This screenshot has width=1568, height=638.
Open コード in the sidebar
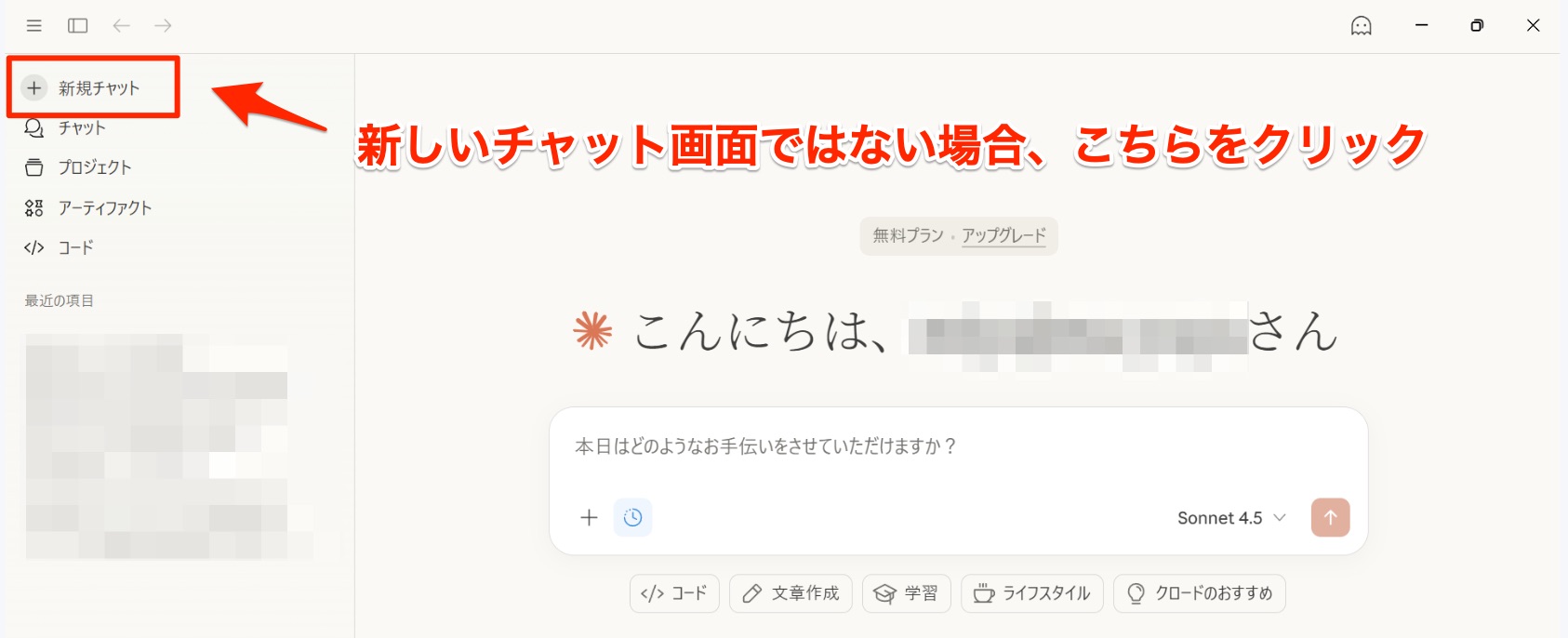pyautogui.click(x=75, y=247)
